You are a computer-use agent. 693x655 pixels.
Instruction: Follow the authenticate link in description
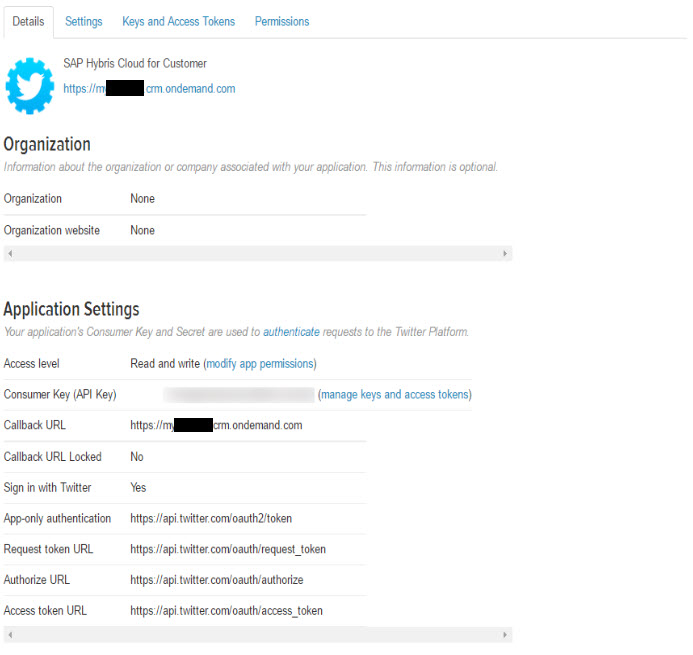[x=291, y=332]
